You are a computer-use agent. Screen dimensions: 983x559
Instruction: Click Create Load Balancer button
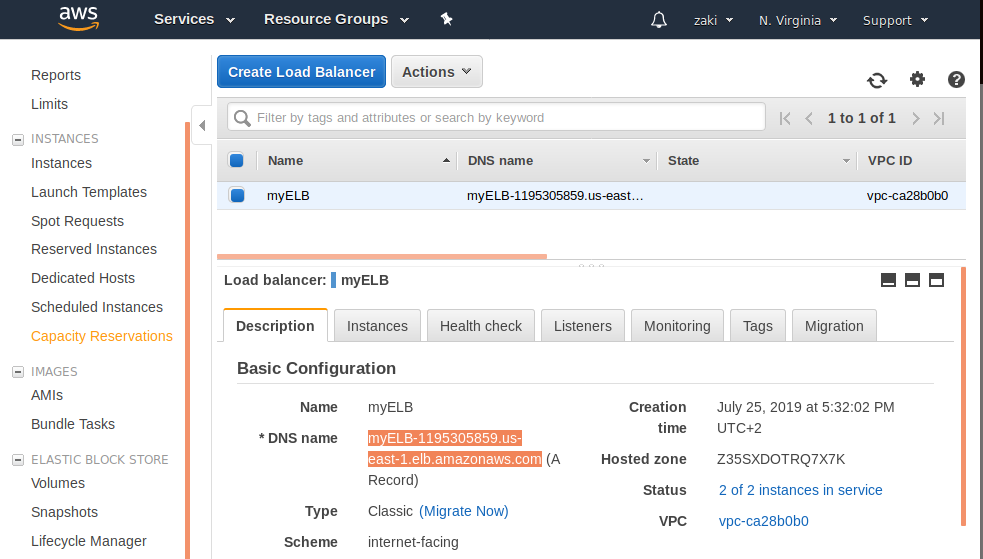(x=301, y=72)
